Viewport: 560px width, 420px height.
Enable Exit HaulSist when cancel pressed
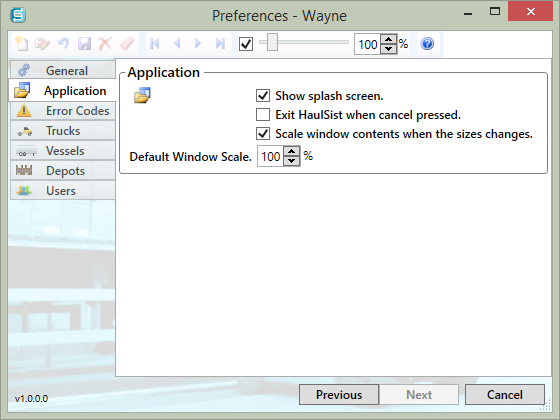tap(263, 115)
